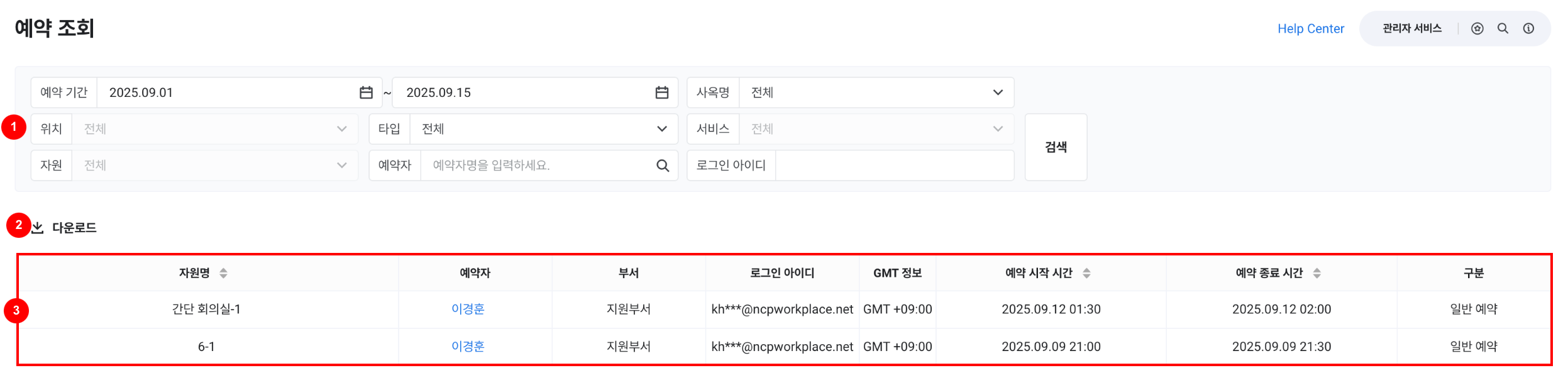Click the info icon in header
Image resolution: width=1568 pixels, height=380 pixels.
(x=1528, y=28)
